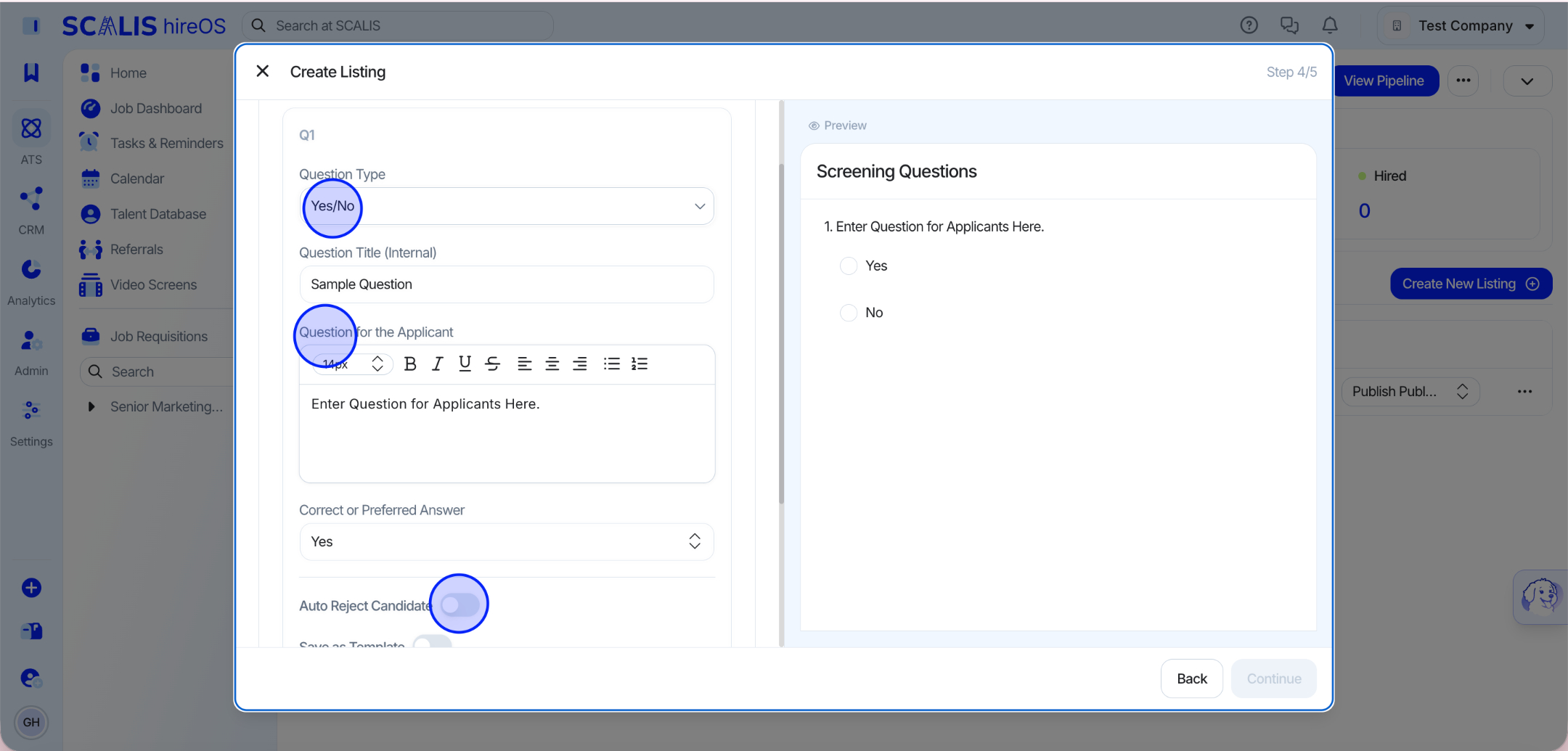Open the GH user avatar

(31, 722)
